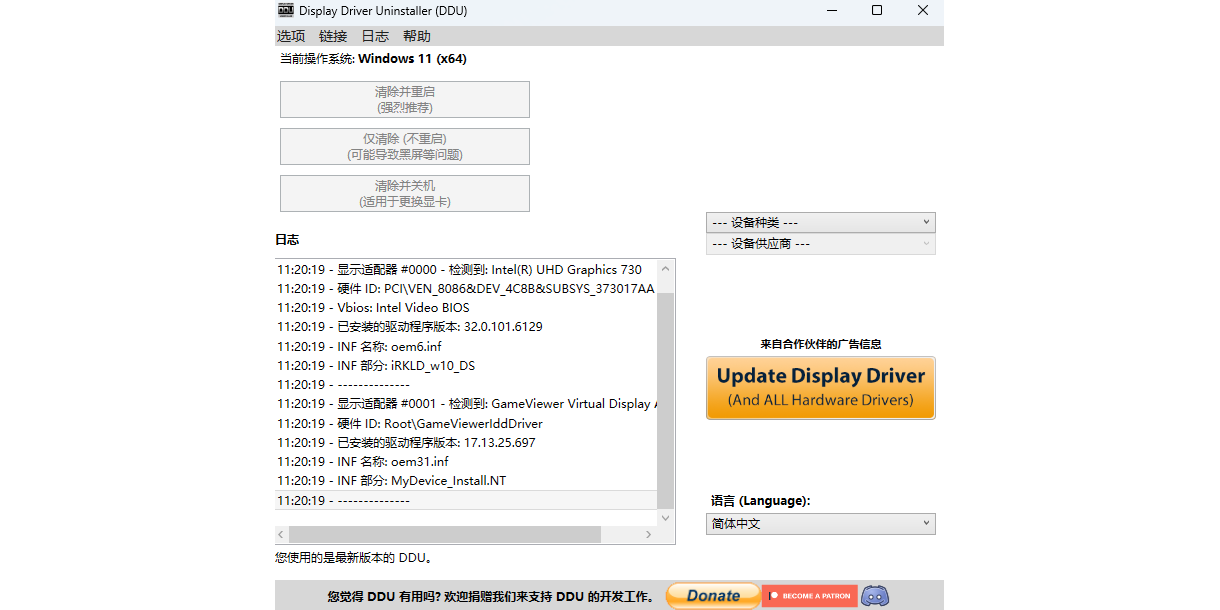
Task: Select the INF 名称: oem31.inf row
Action: [x=466, y=461]
